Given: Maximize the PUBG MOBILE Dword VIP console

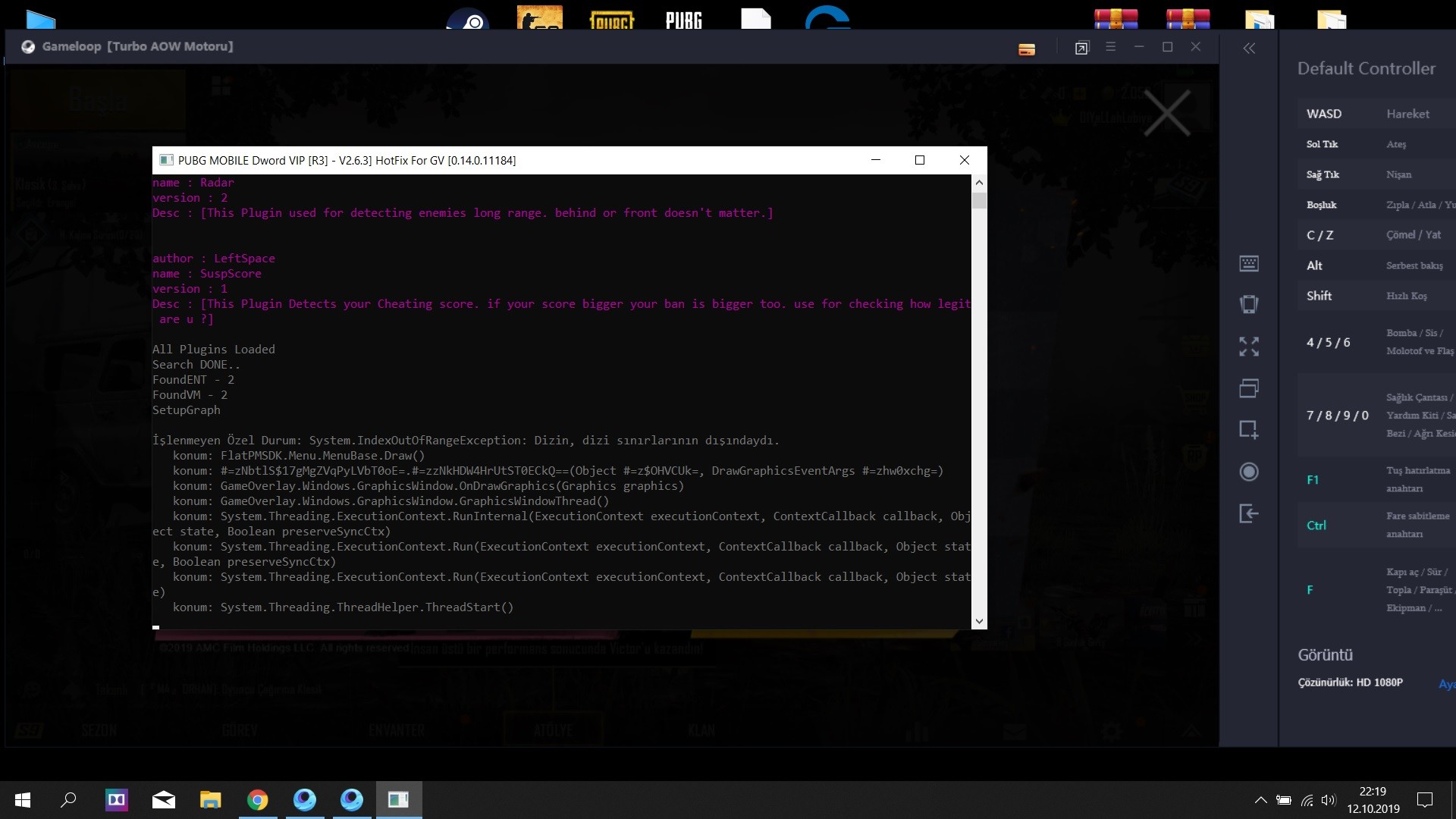Looking at the screenshot, I should 920,160.
